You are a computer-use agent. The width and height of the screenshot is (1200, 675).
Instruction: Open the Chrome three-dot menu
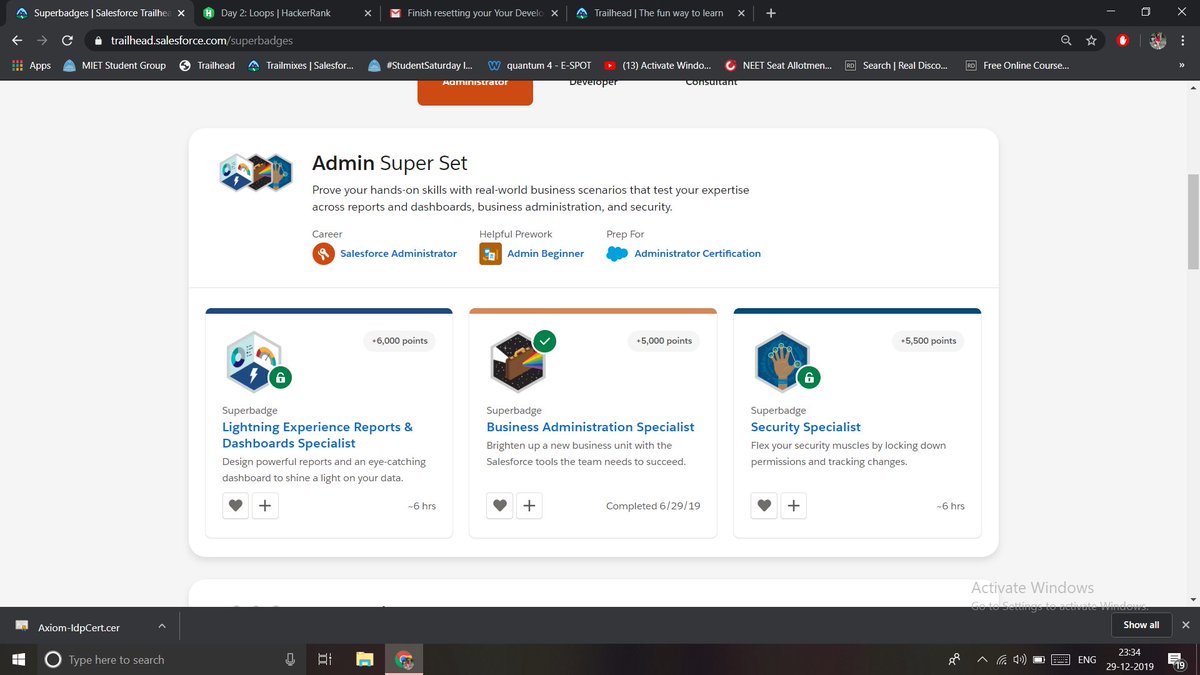[x=1184, y=40]
